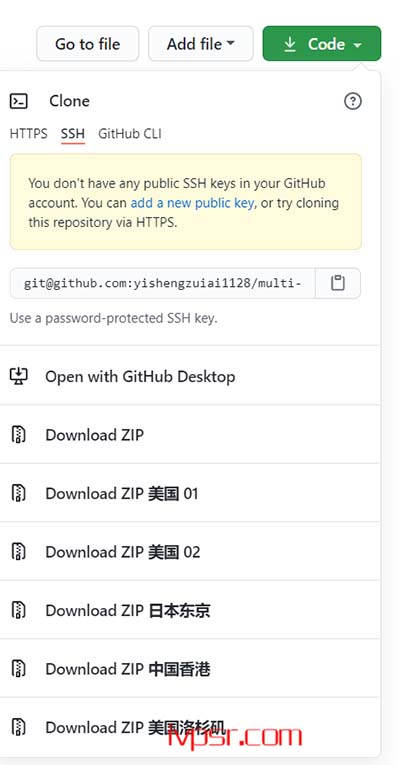Click the zip icon for 日本东京 download
Image resolution: width=400 pixels, height=765 pixels.
pyautogui.click(x=19, y=610)
